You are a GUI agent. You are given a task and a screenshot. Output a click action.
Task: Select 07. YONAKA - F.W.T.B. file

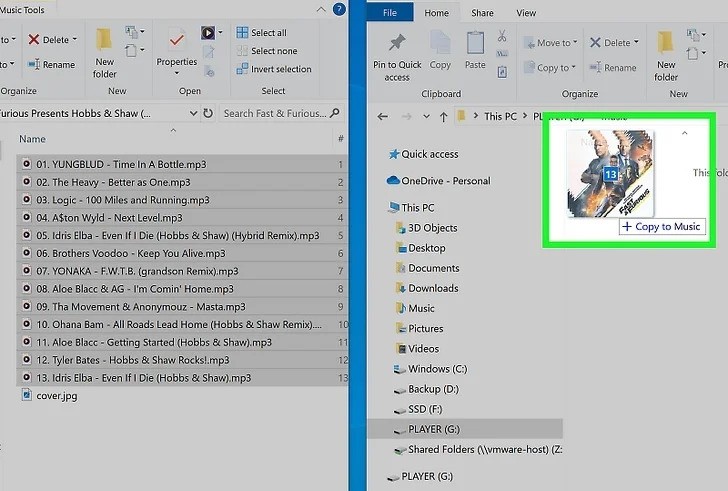(x=182, y=271)
